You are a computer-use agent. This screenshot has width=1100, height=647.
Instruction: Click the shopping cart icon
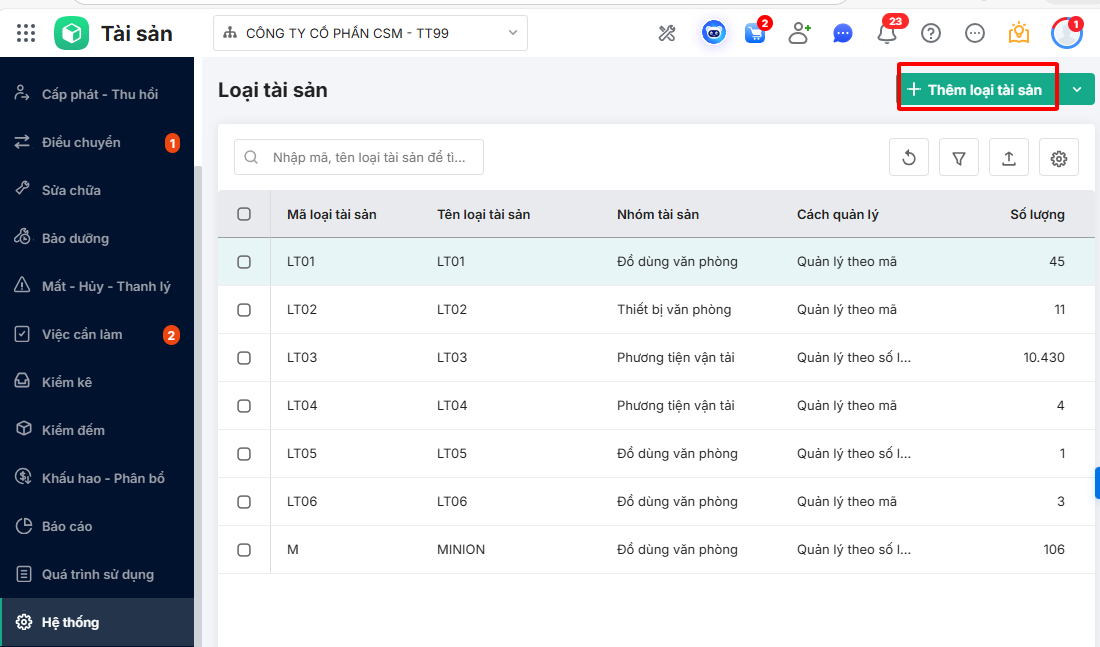click(755, 33)
